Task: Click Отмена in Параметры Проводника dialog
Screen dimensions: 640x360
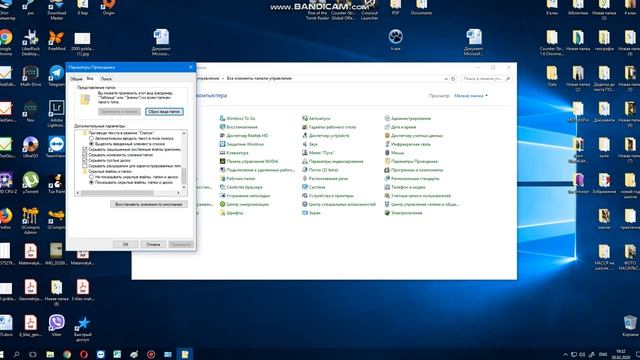Action: [x=153, y=244]
